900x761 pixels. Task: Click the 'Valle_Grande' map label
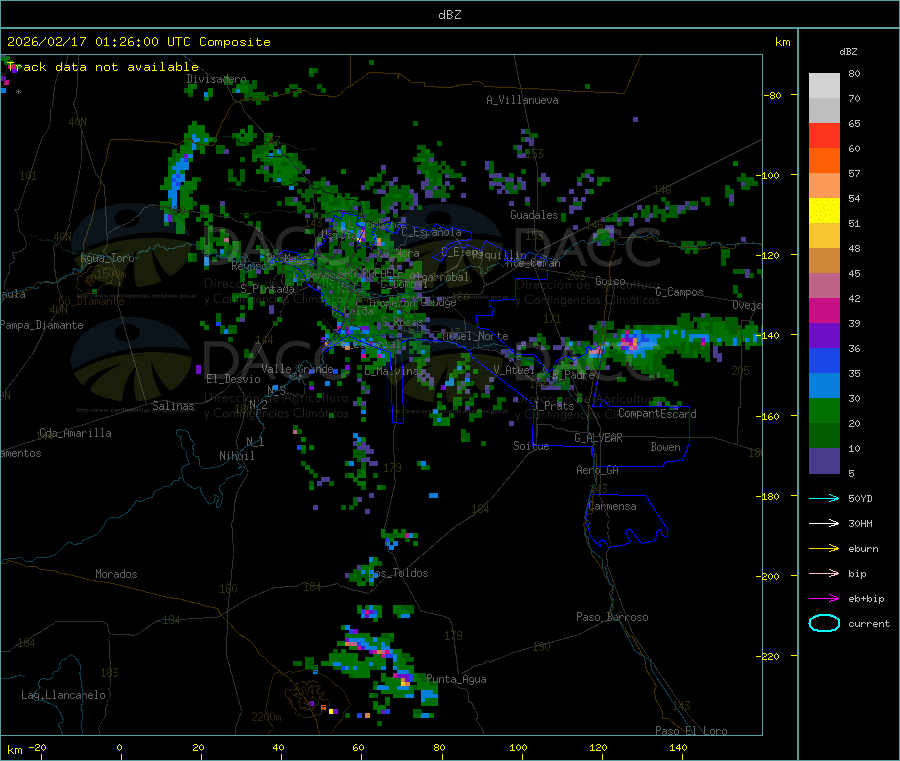click(x=297, y=368)
